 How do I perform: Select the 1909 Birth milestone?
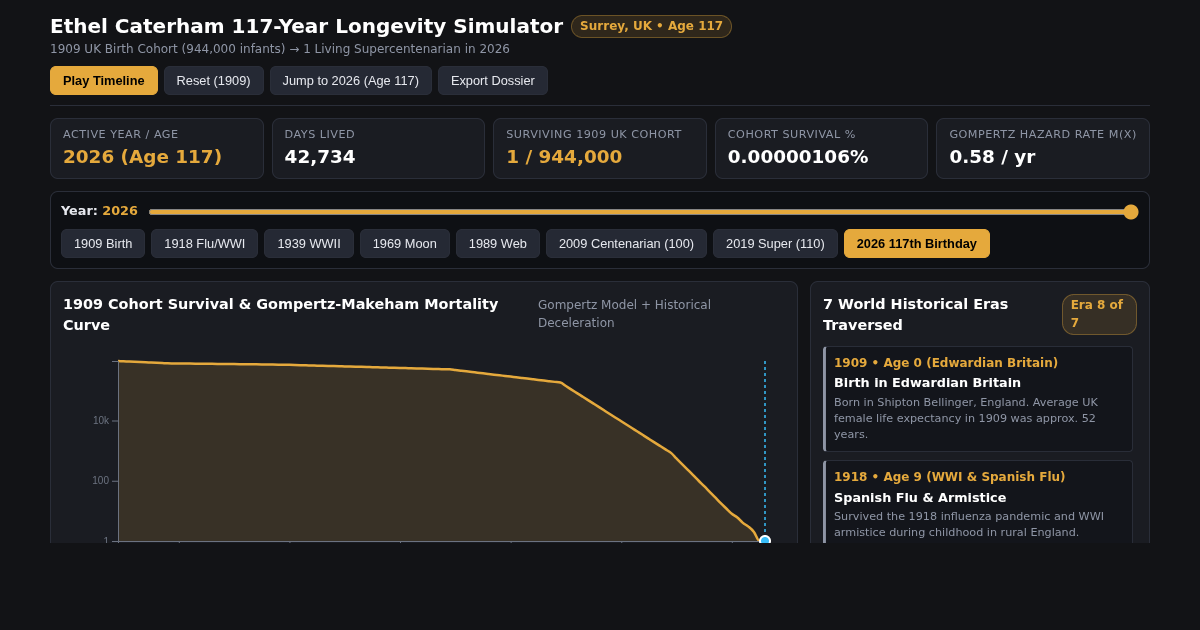click(103, 244)
